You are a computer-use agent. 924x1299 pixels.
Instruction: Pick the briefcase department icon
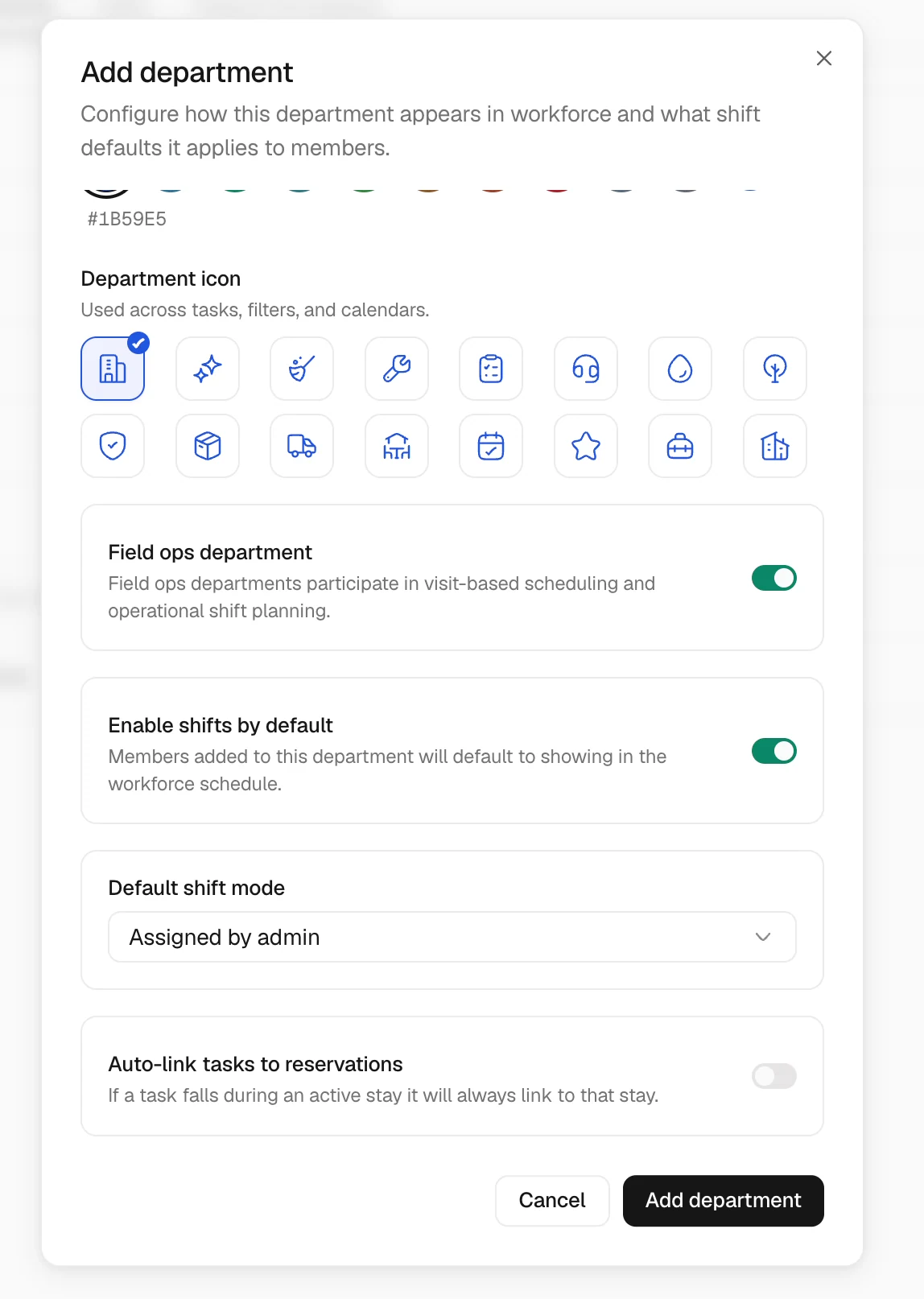click(x=680, y=446)
